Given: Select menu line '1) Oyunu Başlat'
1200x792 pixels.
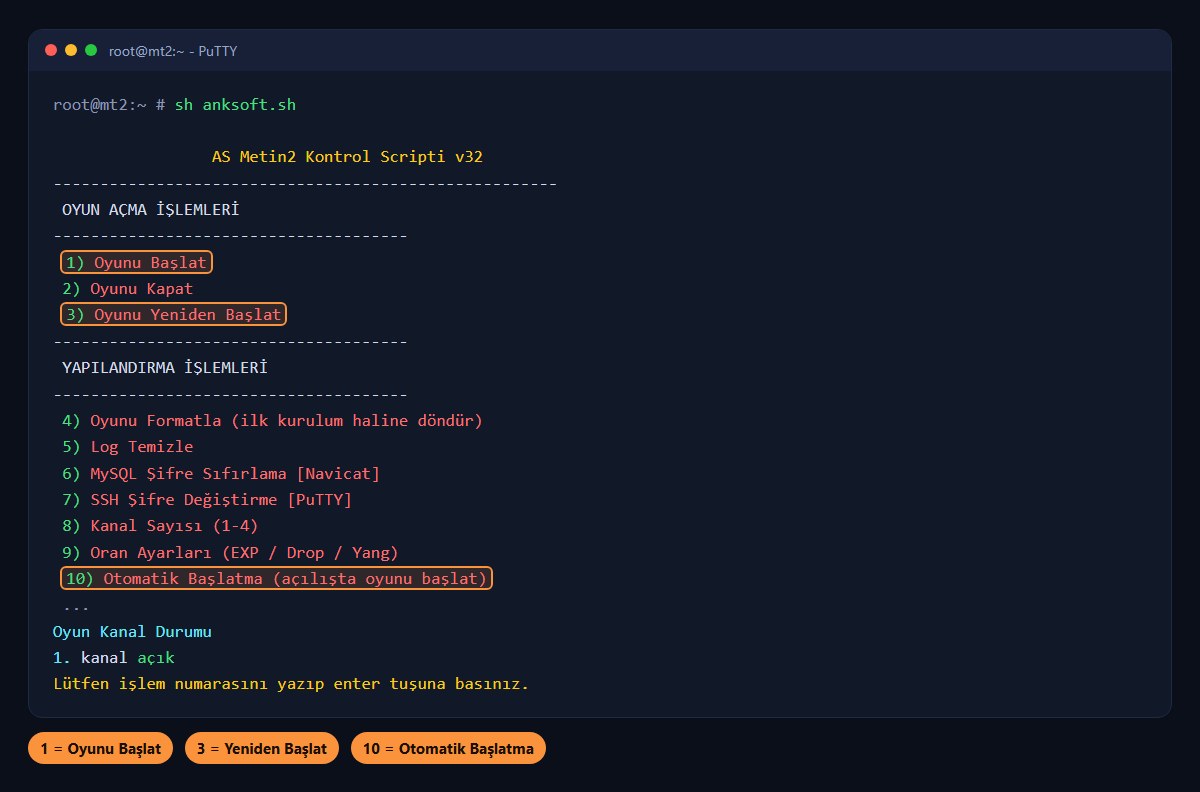Looking at the screenshot, I should point(136,262).
